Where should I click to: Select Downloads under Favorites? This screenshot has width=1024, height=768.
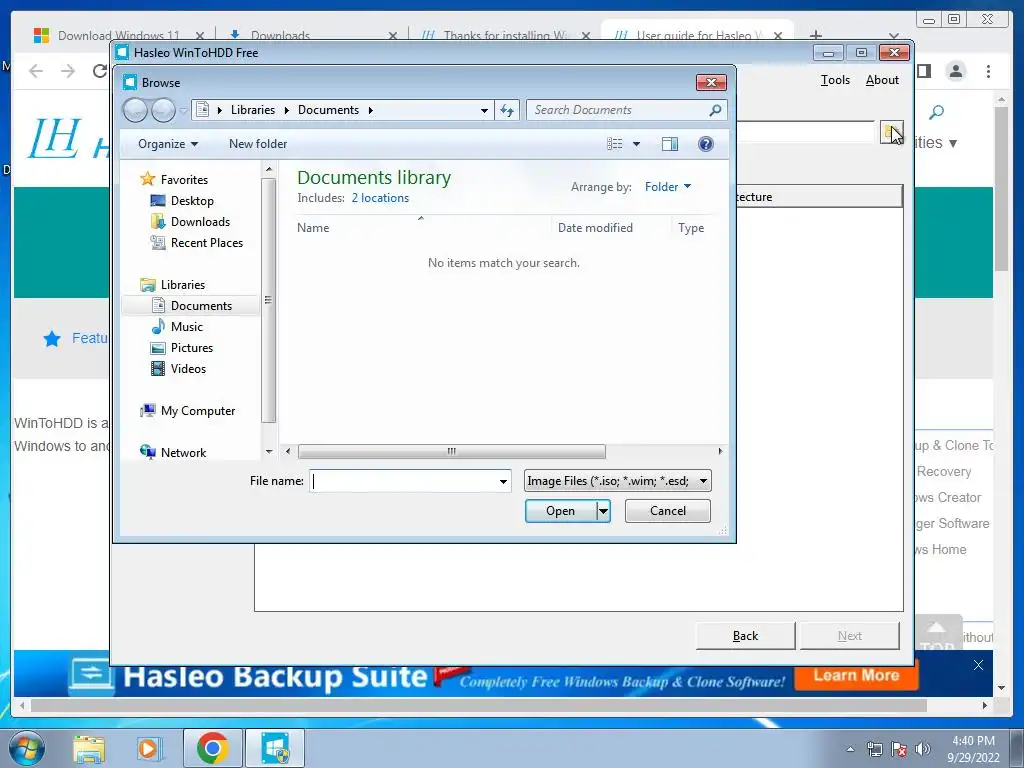pyautogui.click(x=200, y=221)
